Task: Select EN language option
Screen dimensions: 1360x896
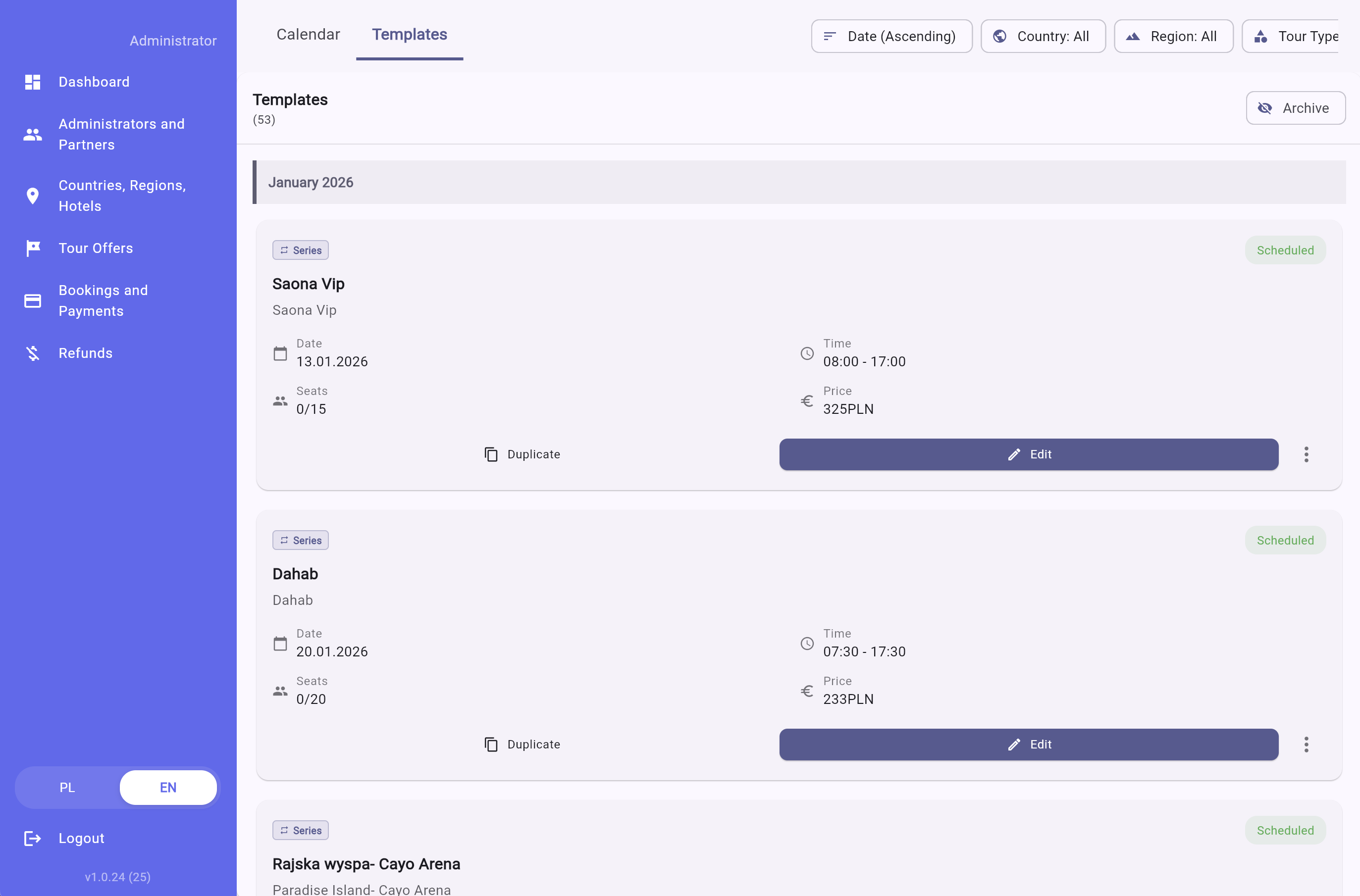Action: tap(168, 788)
